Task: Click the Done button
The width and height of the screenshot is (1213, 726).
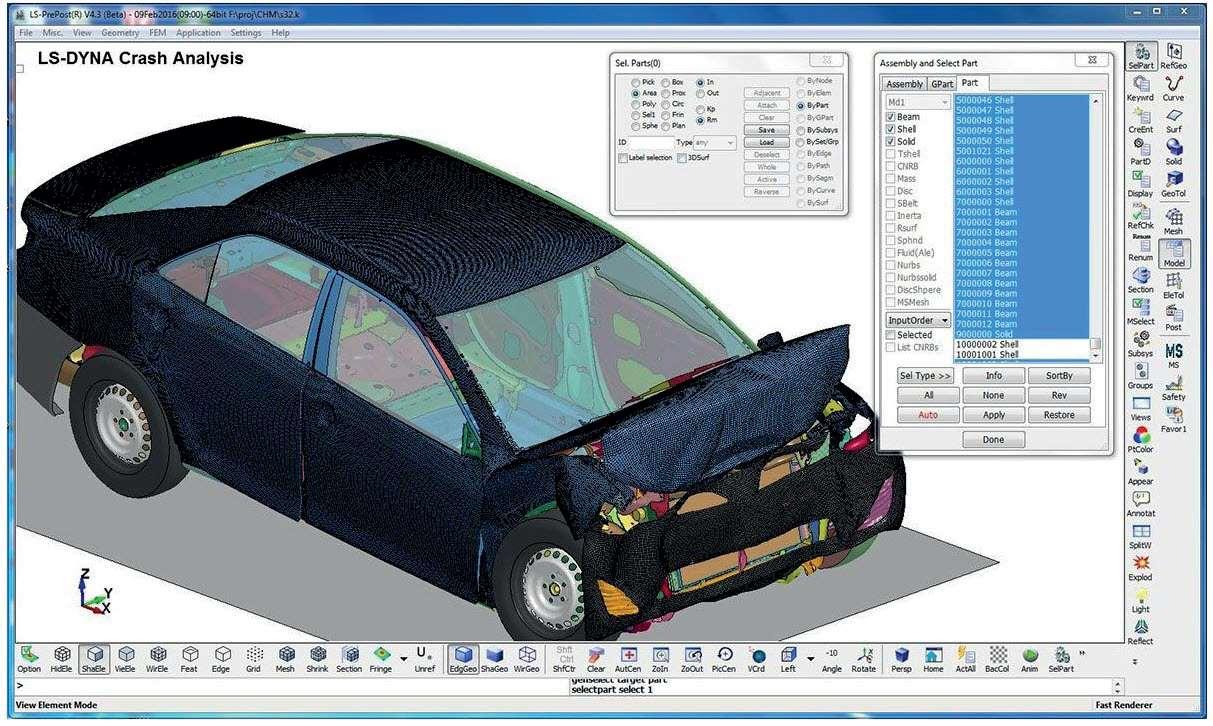Action: coord(993,439)
